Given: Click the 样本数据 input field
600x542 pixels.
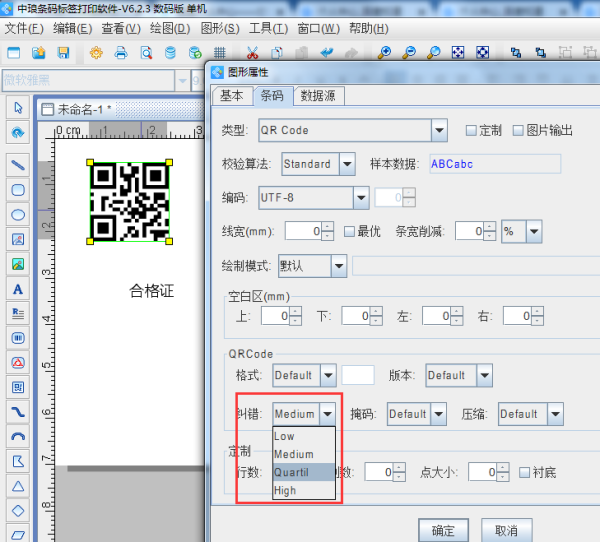Looking at the screenshot, I should pos(494,164).
